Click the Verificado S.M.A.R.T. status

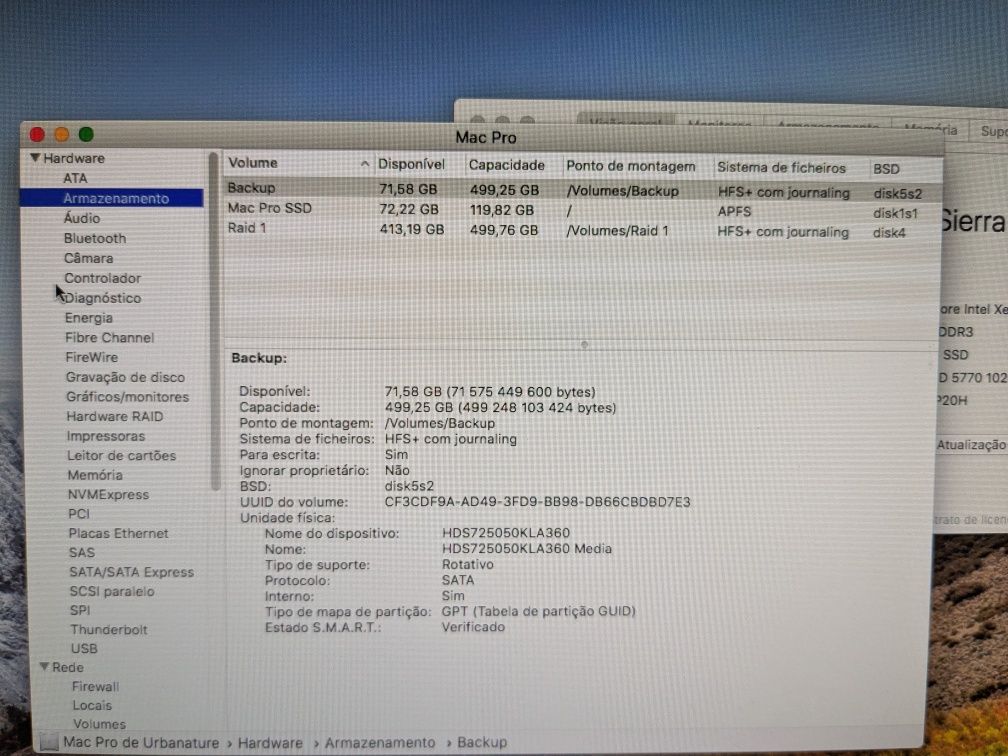pyautogui.click(x=473, y=627)
